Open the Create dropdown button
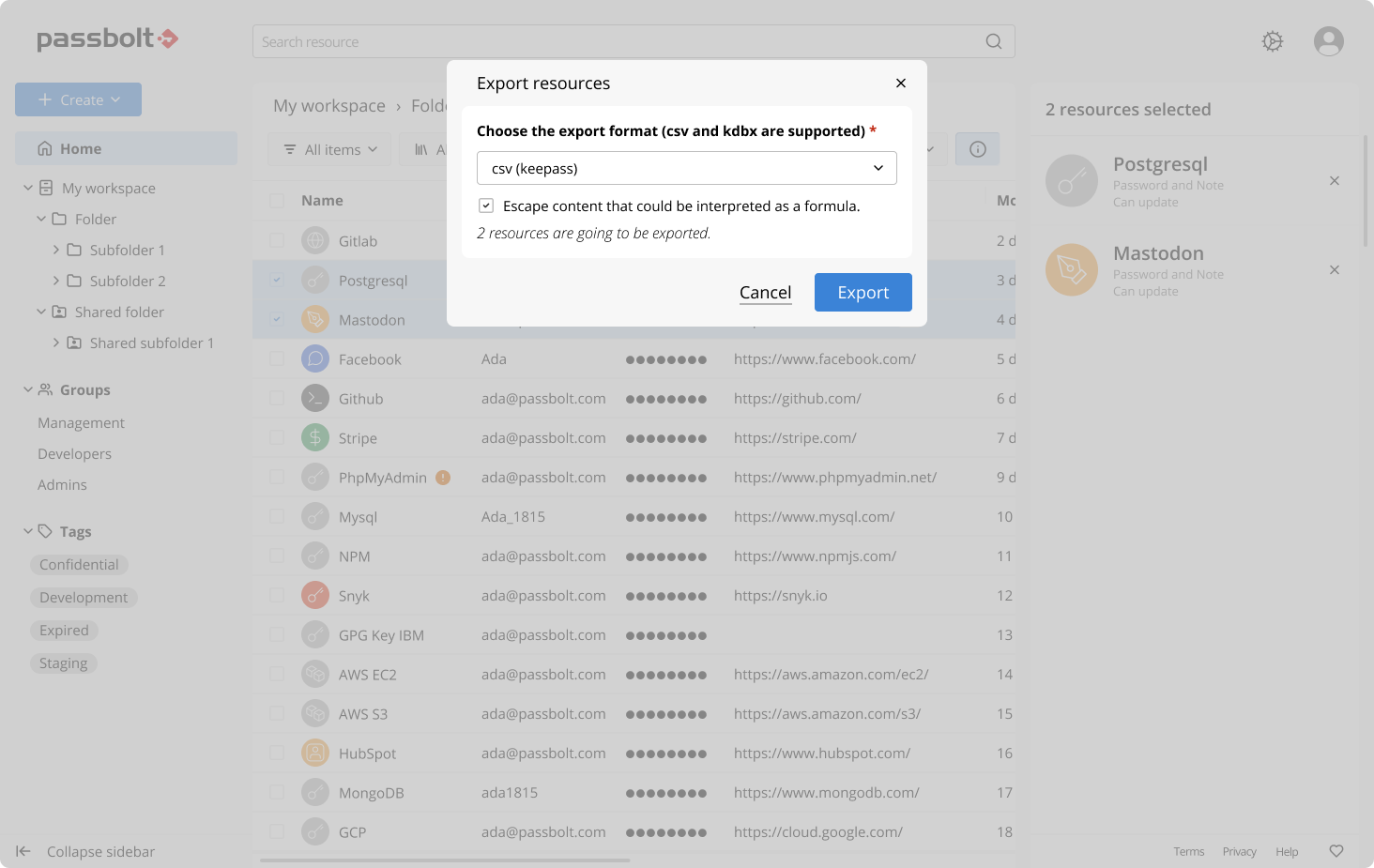 click(79, 99)
